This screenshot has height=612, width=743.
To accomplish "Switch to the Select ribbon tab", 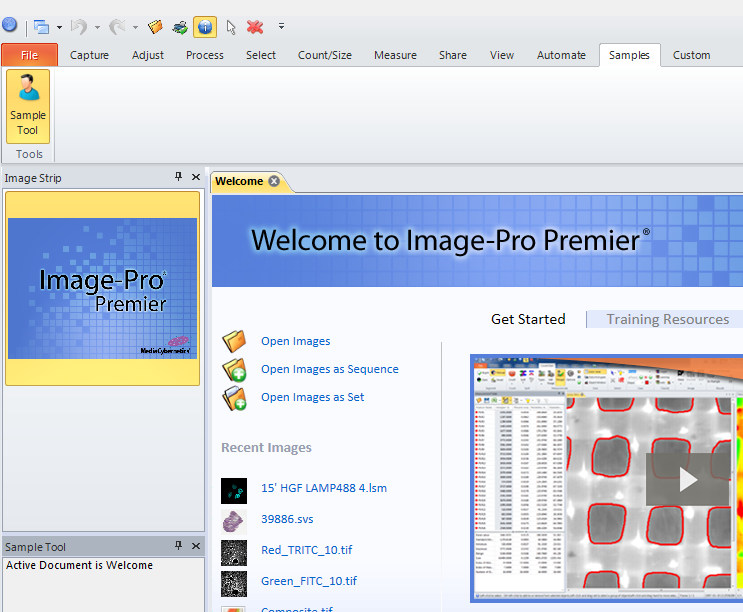I will point(261,55).
